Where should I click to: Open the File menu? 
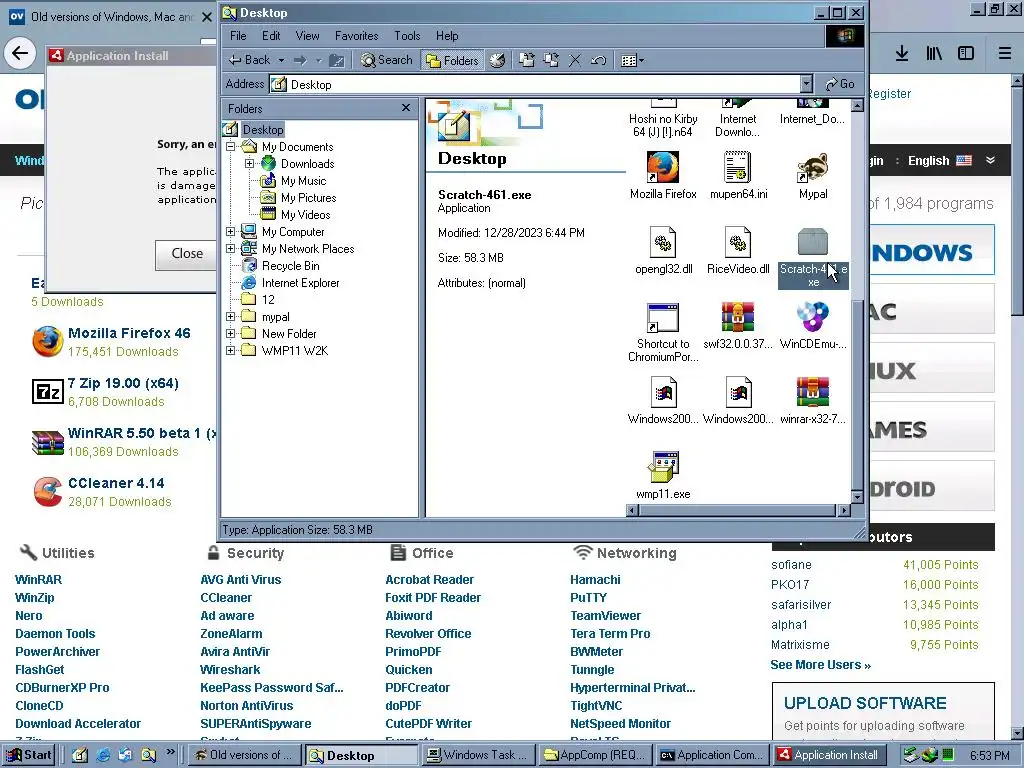point(238,36)
